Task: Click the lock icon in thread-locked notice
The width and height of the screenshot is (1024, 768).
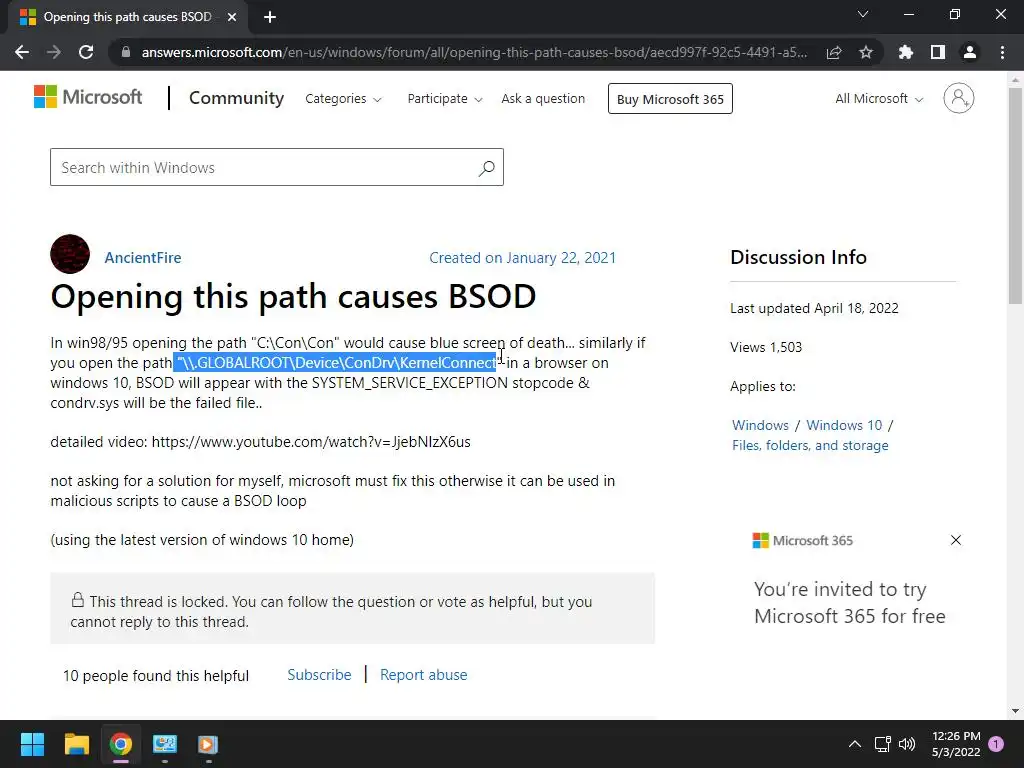Action: coord(78,600)
